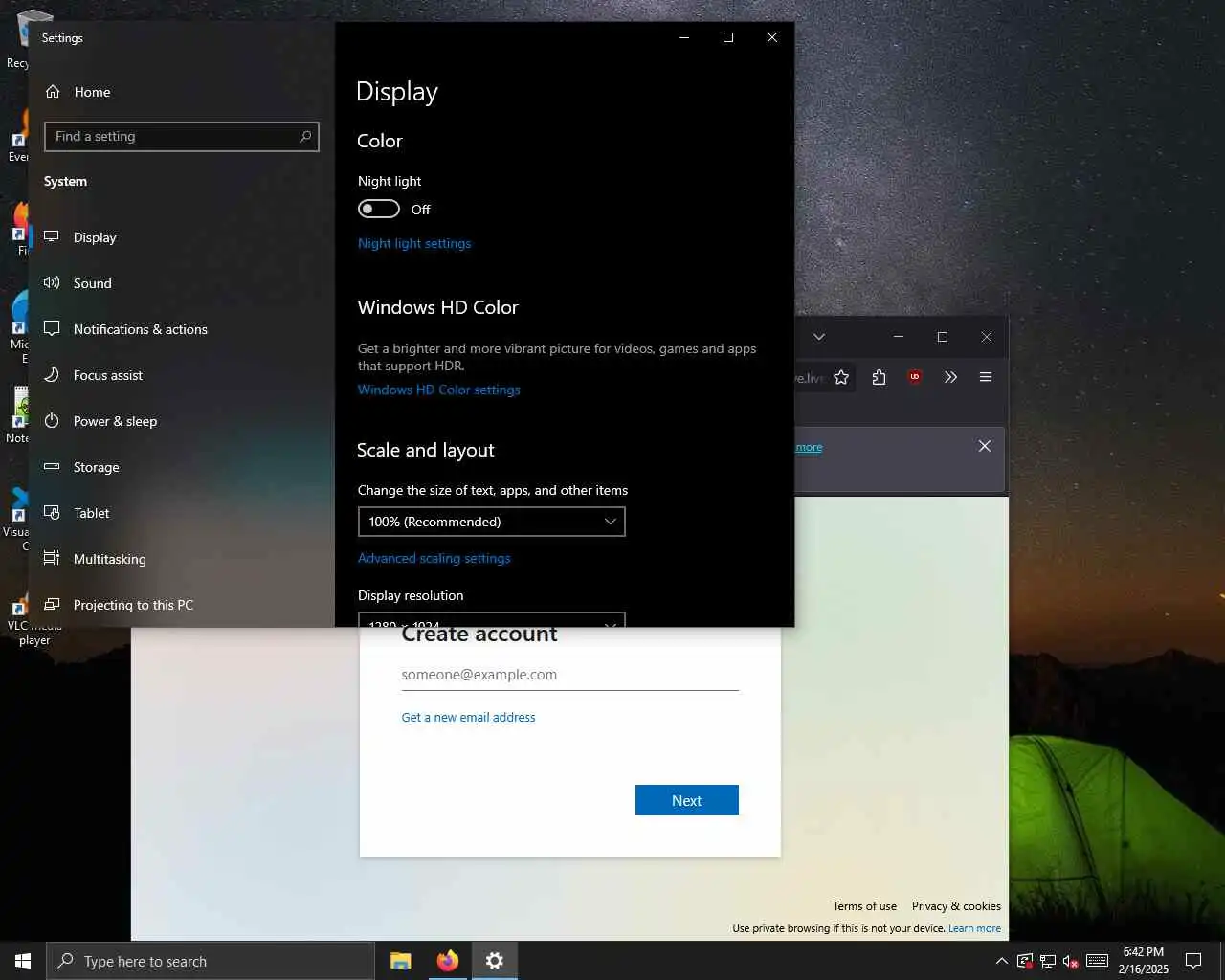Click the Multitasking icon in sidebar
The height and width of the screenshot is (980, 1225).
pyautogui.click(x=52, y=558)
